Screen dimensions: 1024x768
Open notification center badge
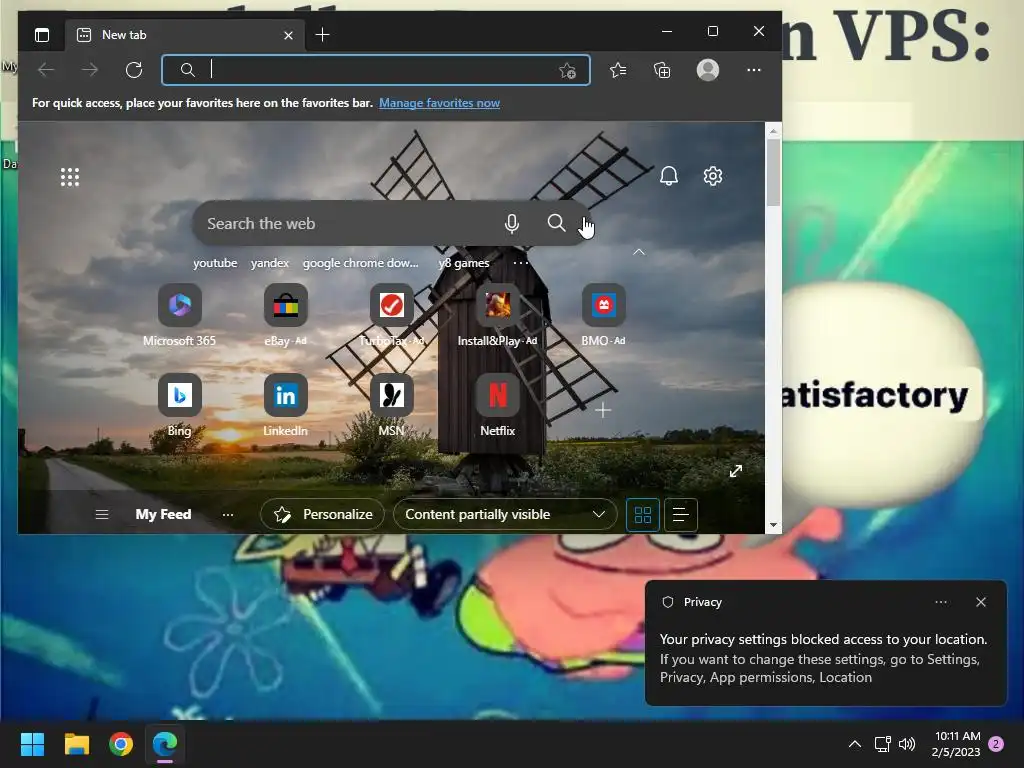pos(996,744)
